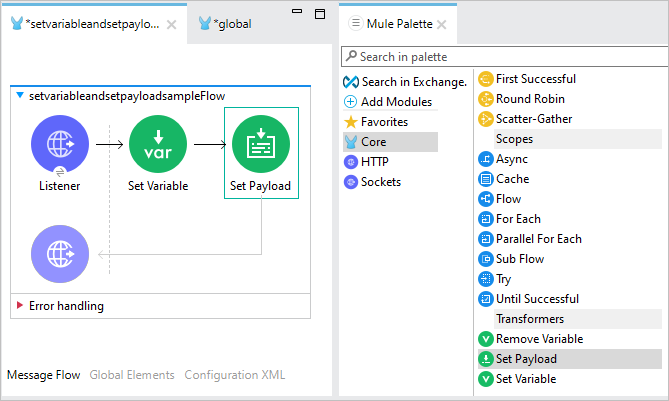Image resolution: width=669 pixels, height=401 pixels.
Task: Click the Sub Flow icon in palette
Action: tap(486, 259)
